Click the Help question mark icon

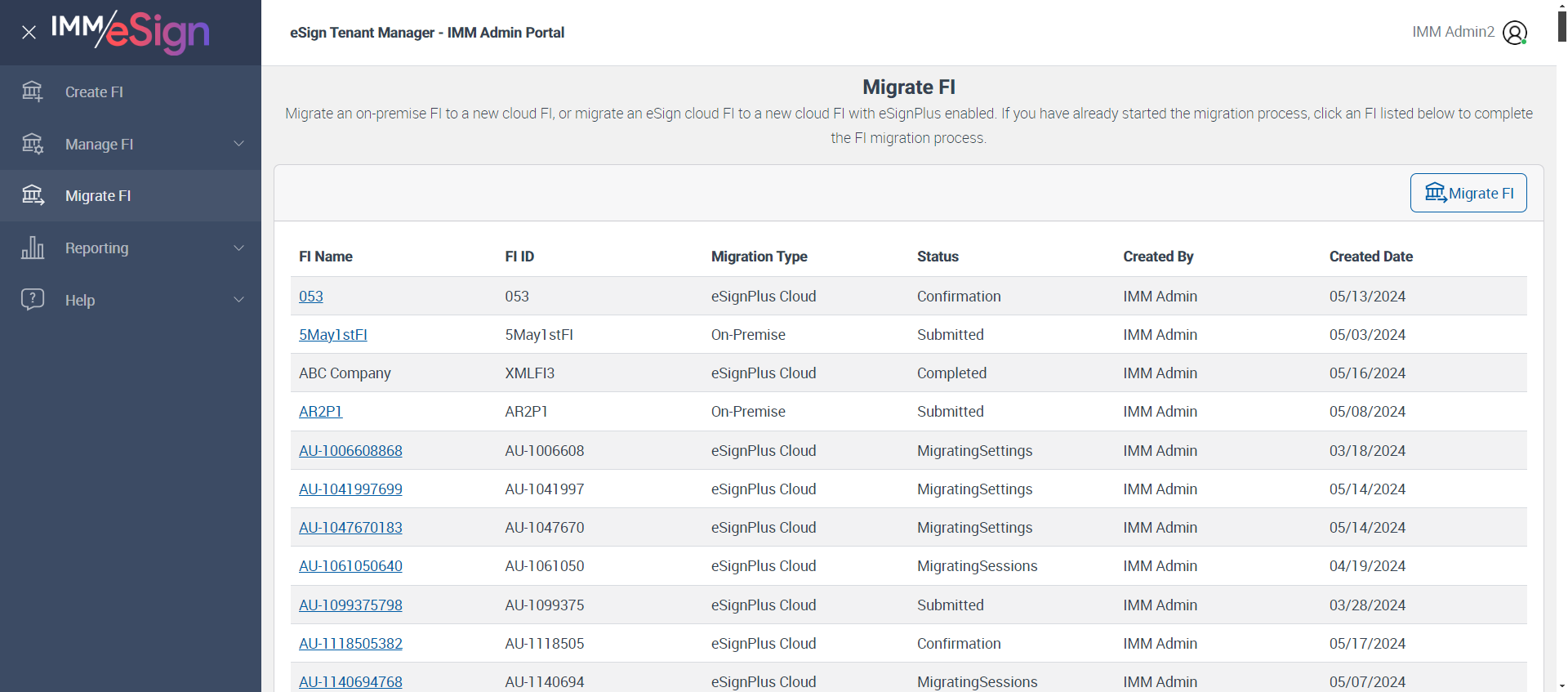point(33,300)
